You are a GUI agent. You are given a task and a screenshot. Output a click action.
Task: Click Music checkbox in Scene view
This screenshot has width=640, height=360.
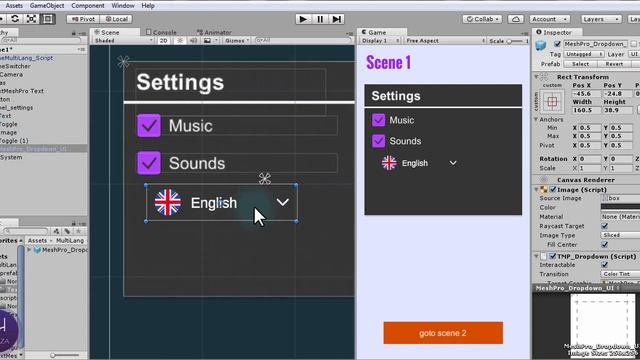[149, 125]
